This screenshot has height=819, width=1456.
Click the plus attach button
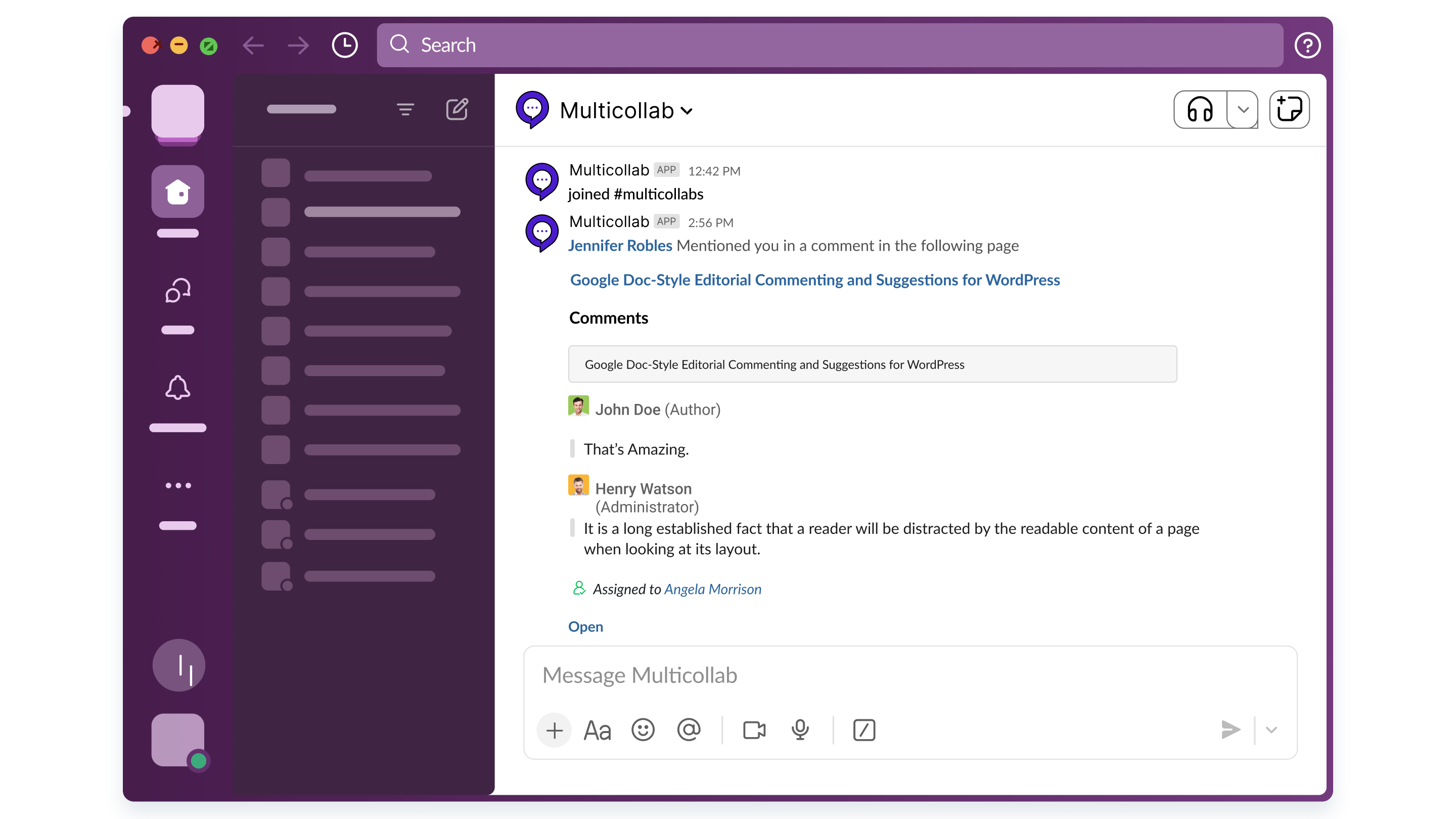(x=554, y=730)
